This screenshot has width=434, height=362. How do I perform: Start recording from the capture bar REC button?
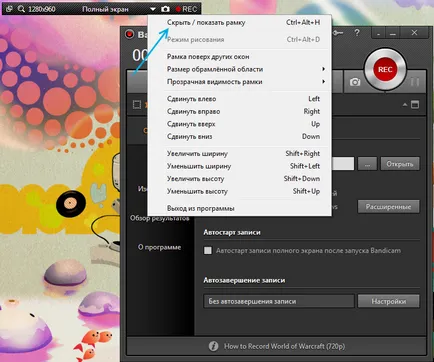(x=187, y=9)
